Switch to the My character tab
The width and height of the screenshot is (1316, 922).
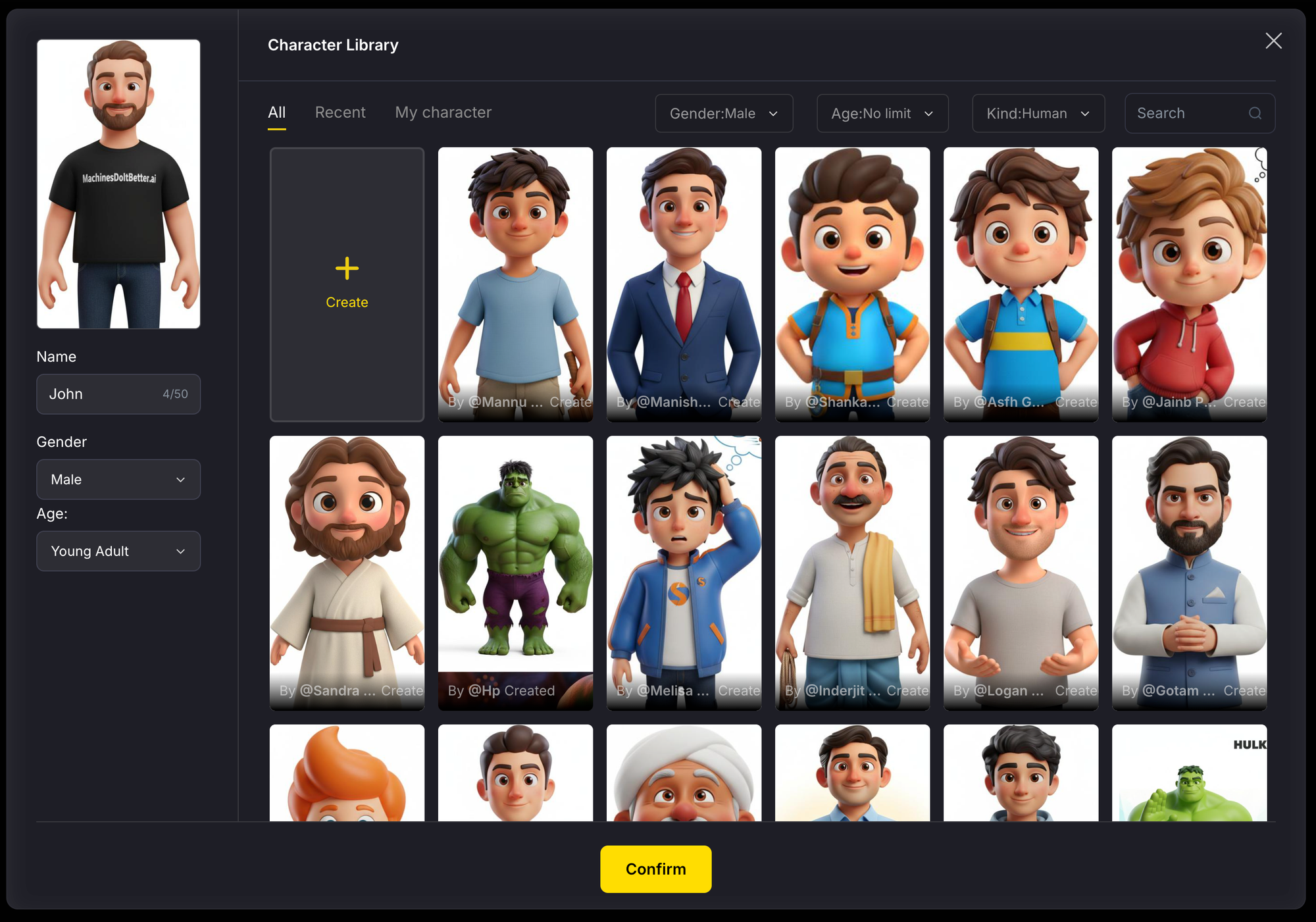(x=443, y=113)
